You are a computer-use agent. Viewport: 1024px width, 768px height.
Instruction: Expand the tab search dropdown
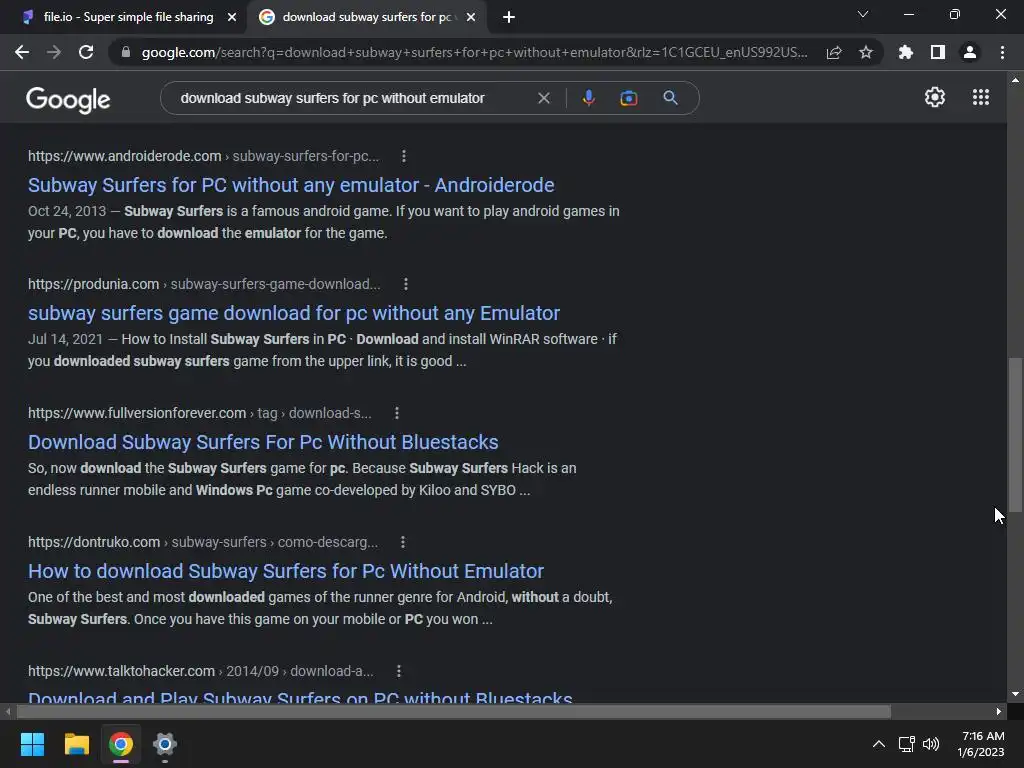[863, 14]
